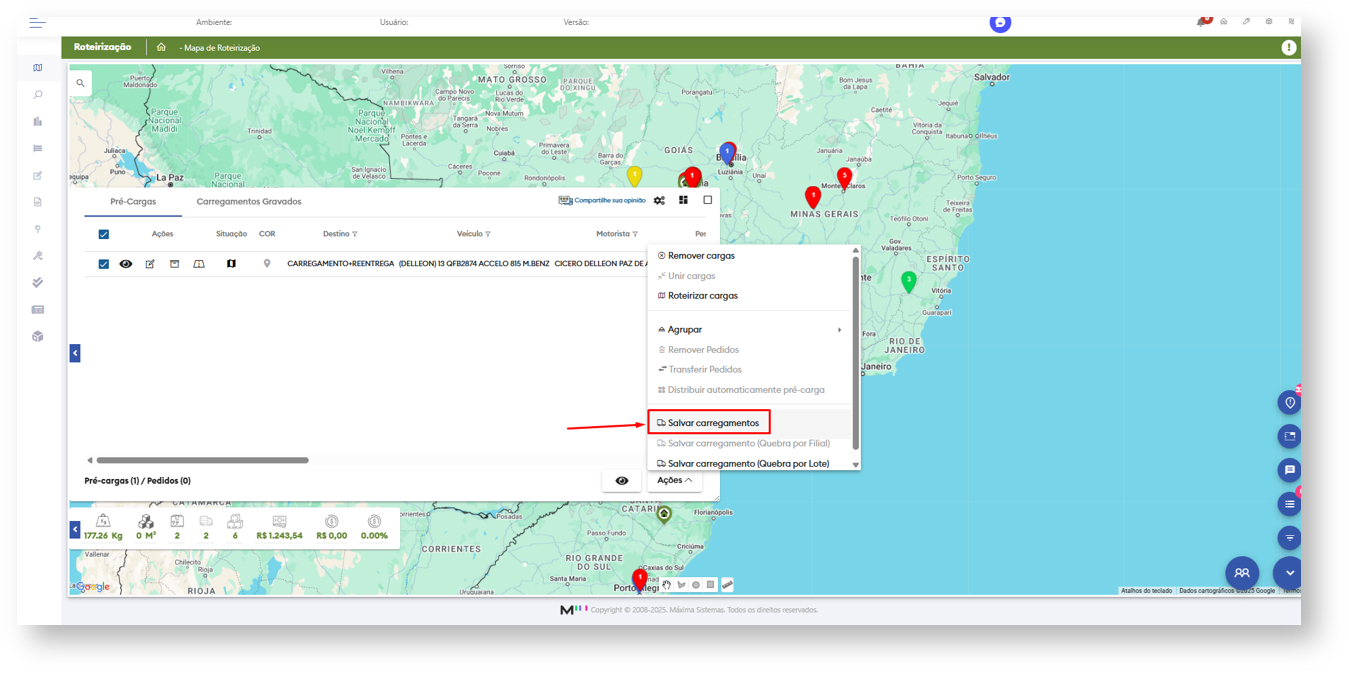Expand the Agrupar submenu arrow
1349x673 pixels.
point(839,330)
